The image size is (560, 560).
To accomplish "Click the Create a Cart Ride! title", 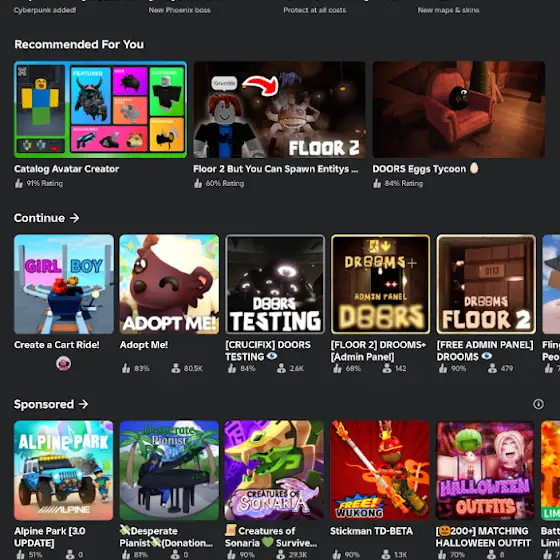I will point(57,345).
